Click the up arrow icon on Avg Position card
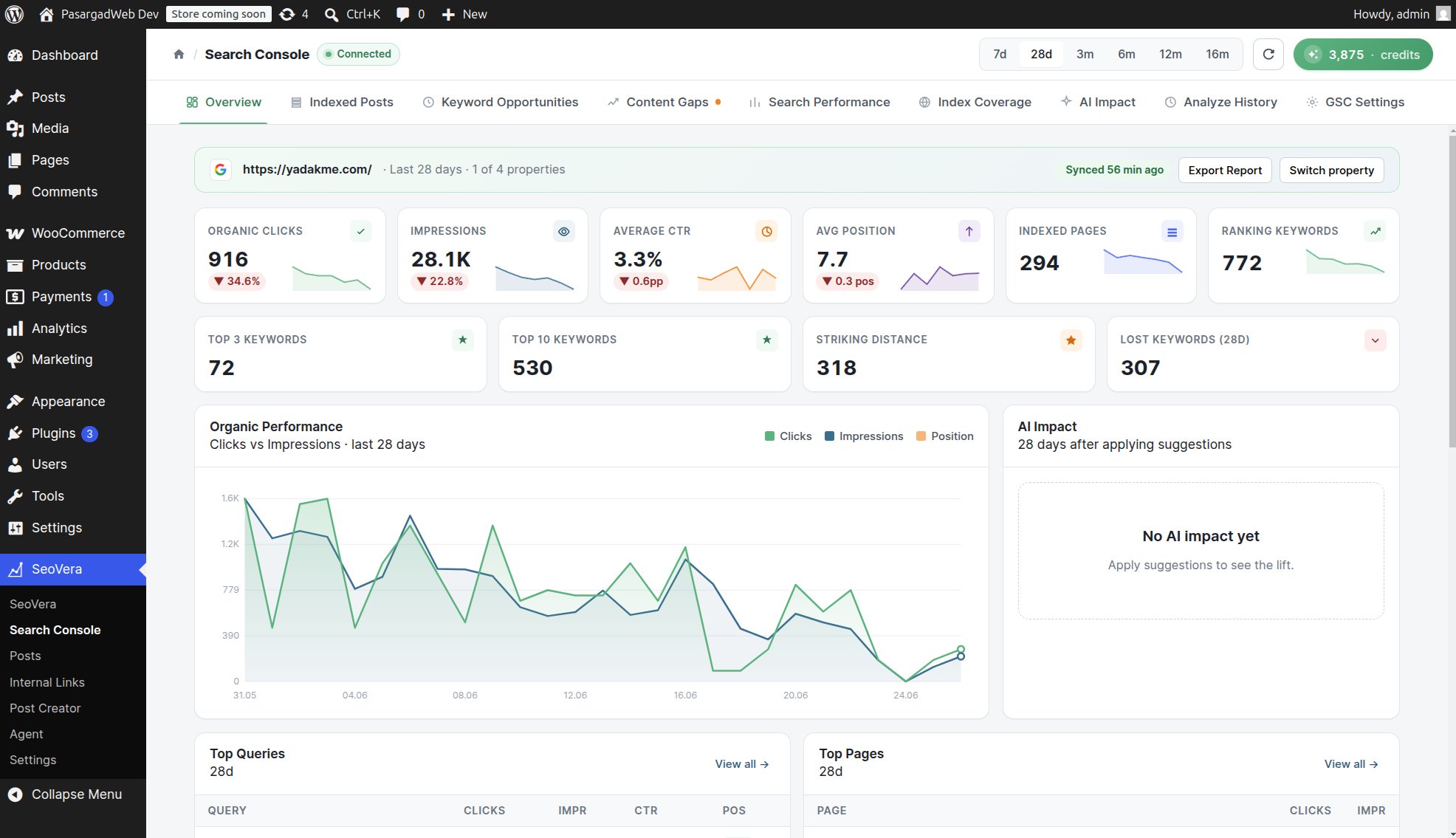The width and height of the screenshot is (1456, 838). [969, 231]
